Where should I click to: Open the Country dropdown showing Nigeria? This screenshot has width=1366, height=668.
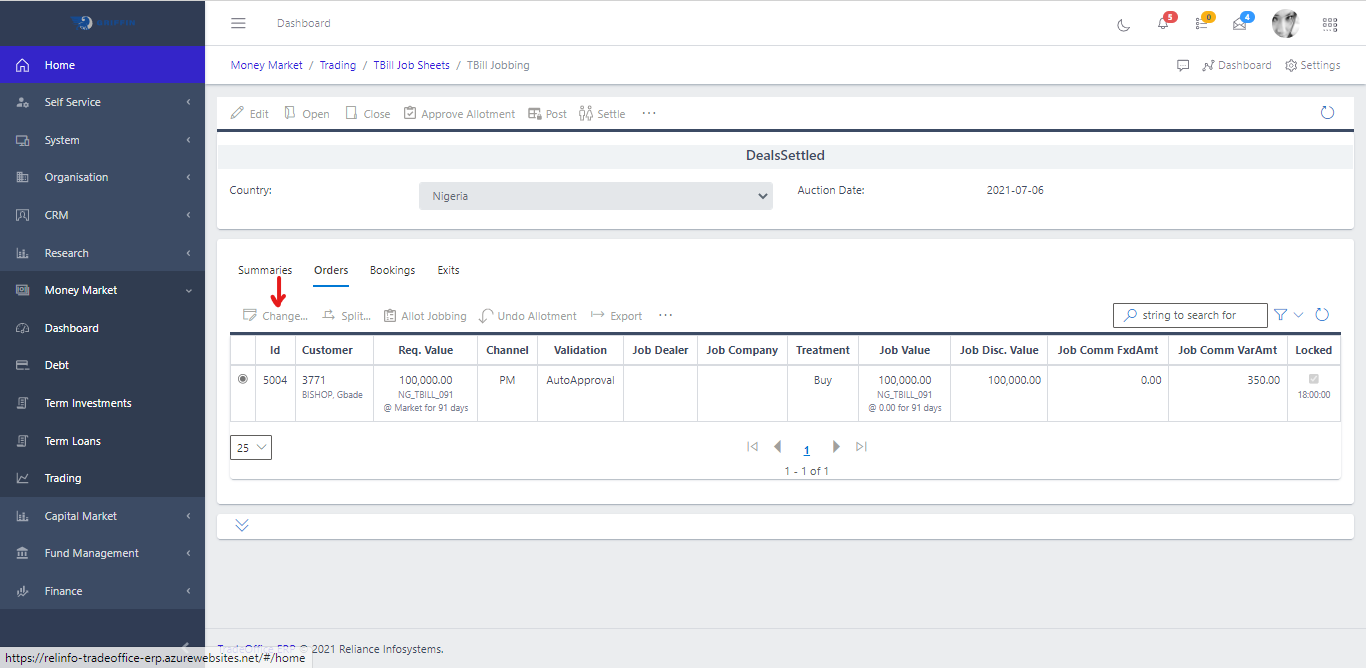595,196
